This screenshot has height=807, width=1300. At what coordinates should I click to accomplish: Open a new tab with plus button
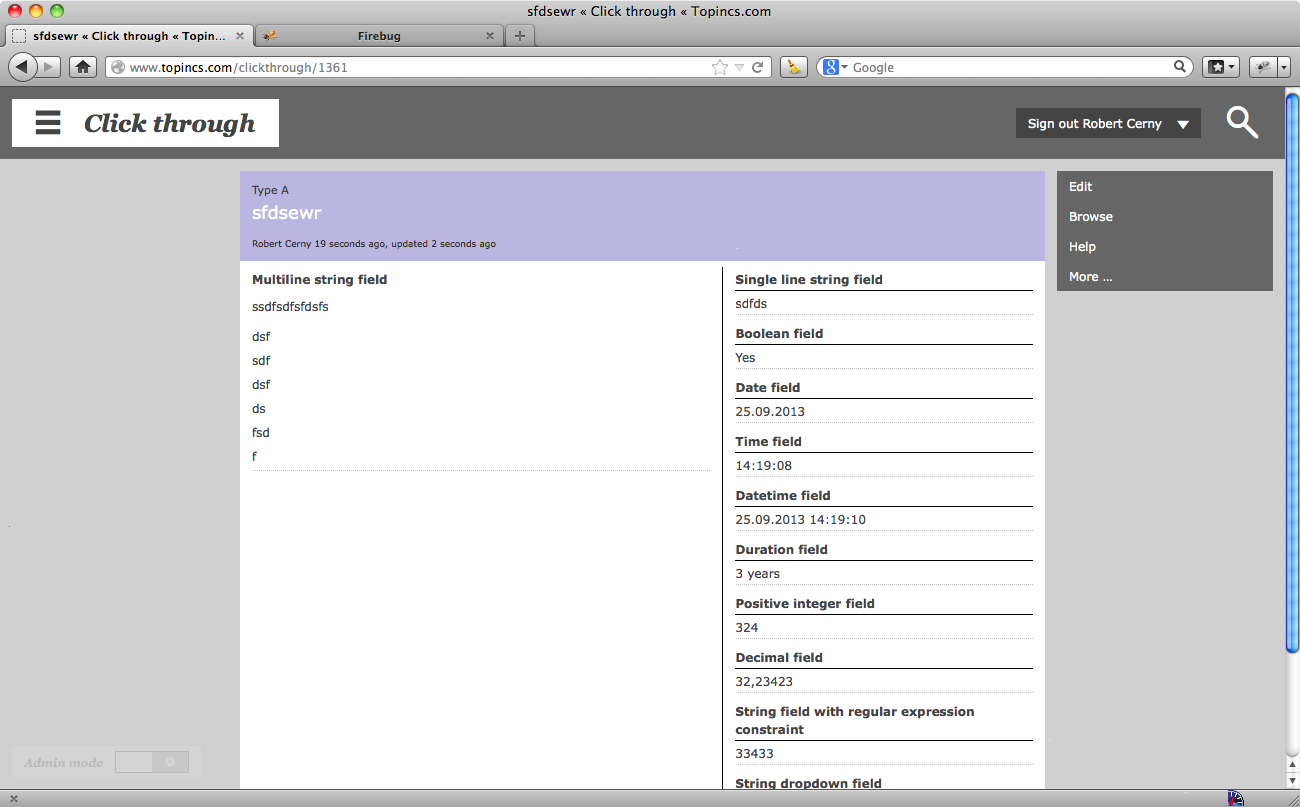tap(519, 36)
